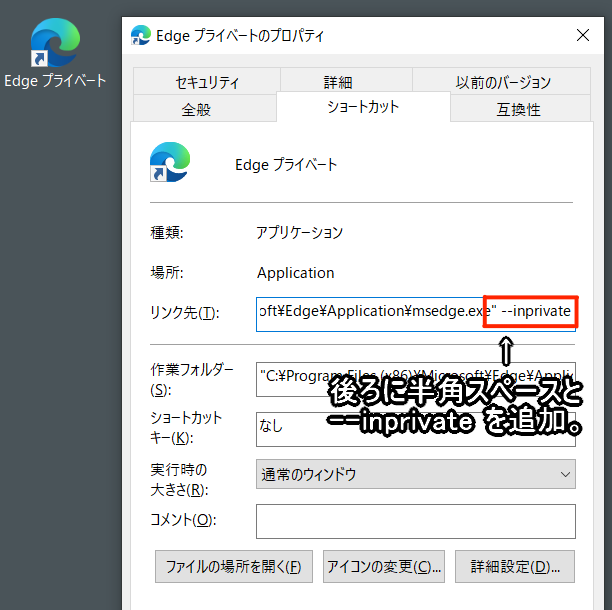The height and width of the screenshot is (610, 612).
Task: Click in the 作業フォルダー input field
Action: tap(416, 379)
